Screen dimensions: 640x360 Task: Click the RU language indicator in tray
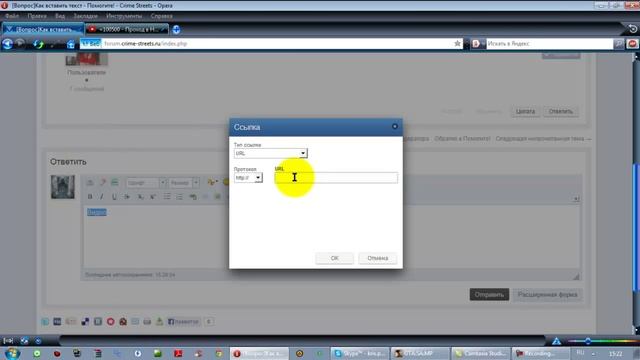(x=581, y=353)
